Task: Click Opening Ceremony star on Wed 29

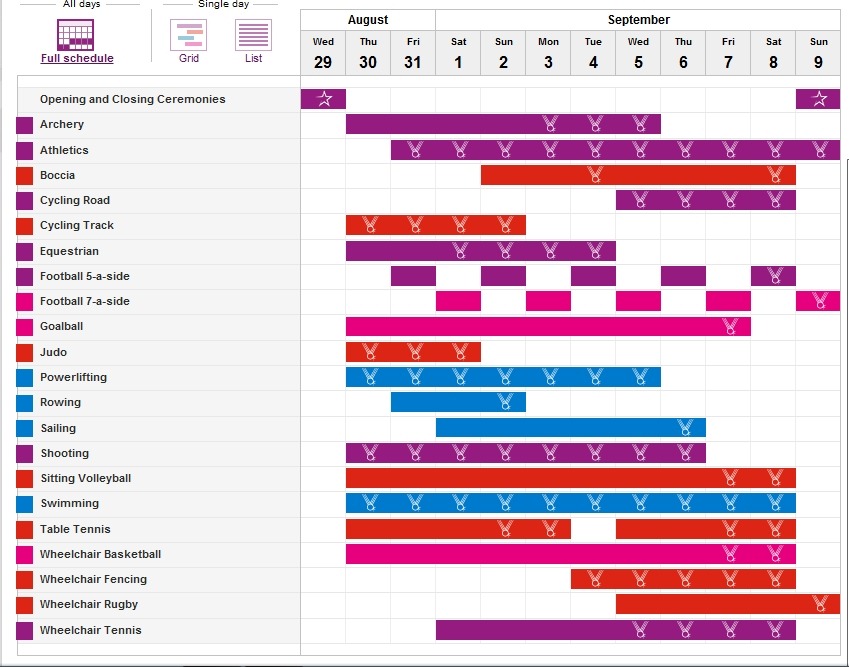Action: pos(324,99)
